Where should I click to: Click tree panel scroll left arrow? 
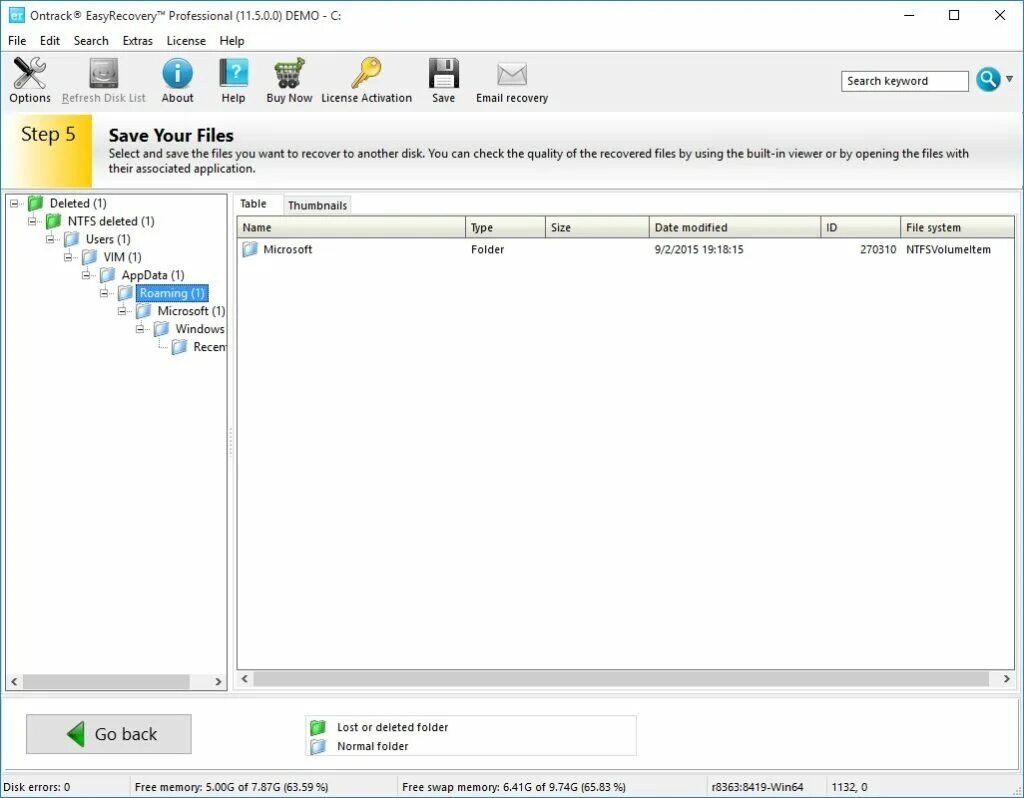(14, 682)
